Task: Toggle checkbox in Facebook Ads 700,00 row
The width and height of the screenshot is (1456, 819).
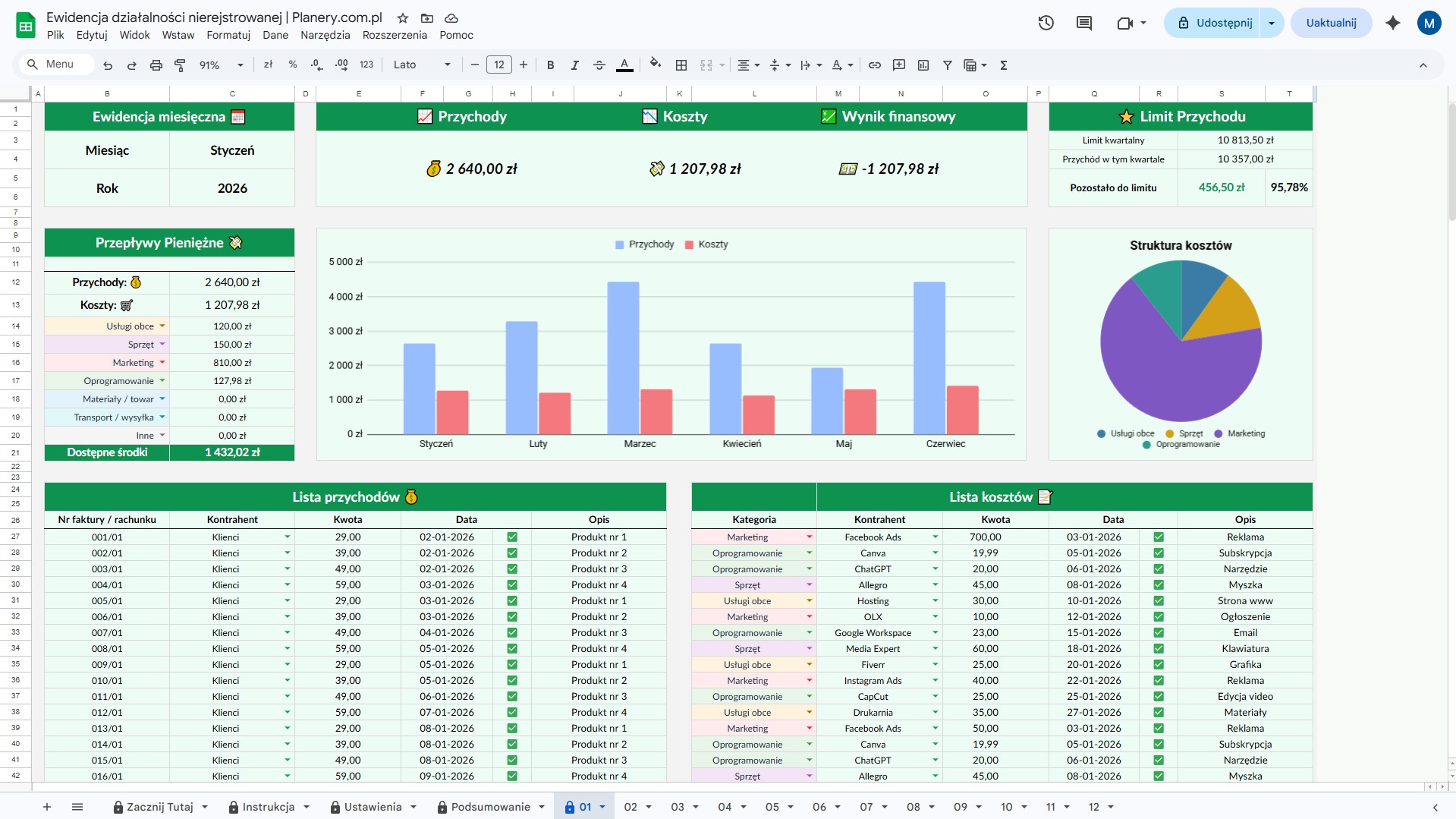Action: click(1158, 537)
